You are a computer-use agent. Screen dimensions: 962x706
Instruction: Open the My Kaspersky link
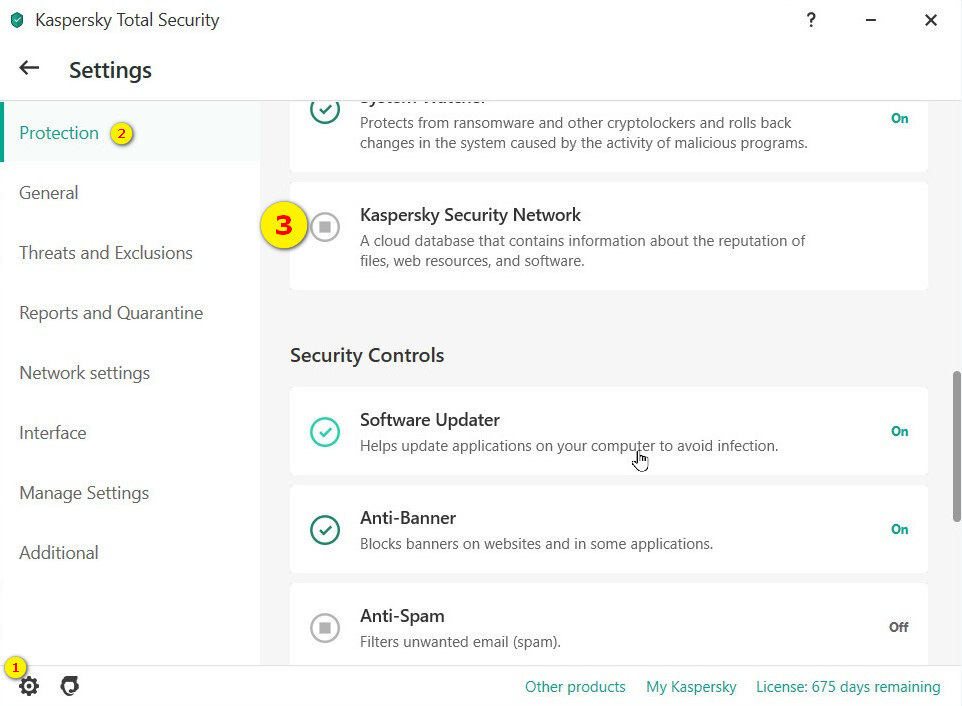tap(691, 687)
